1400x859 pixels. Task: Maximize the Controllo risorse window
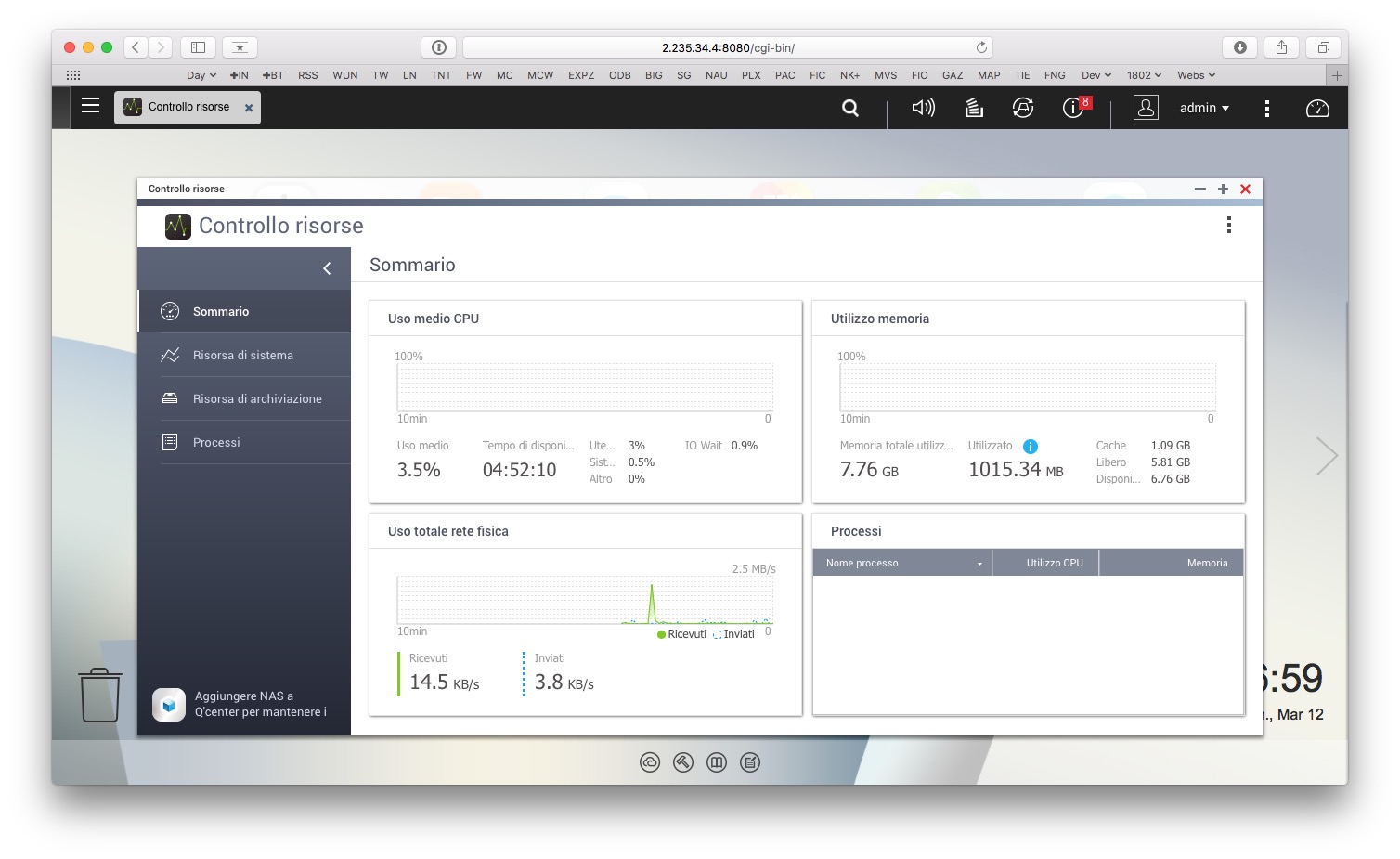pos(1223,189)
